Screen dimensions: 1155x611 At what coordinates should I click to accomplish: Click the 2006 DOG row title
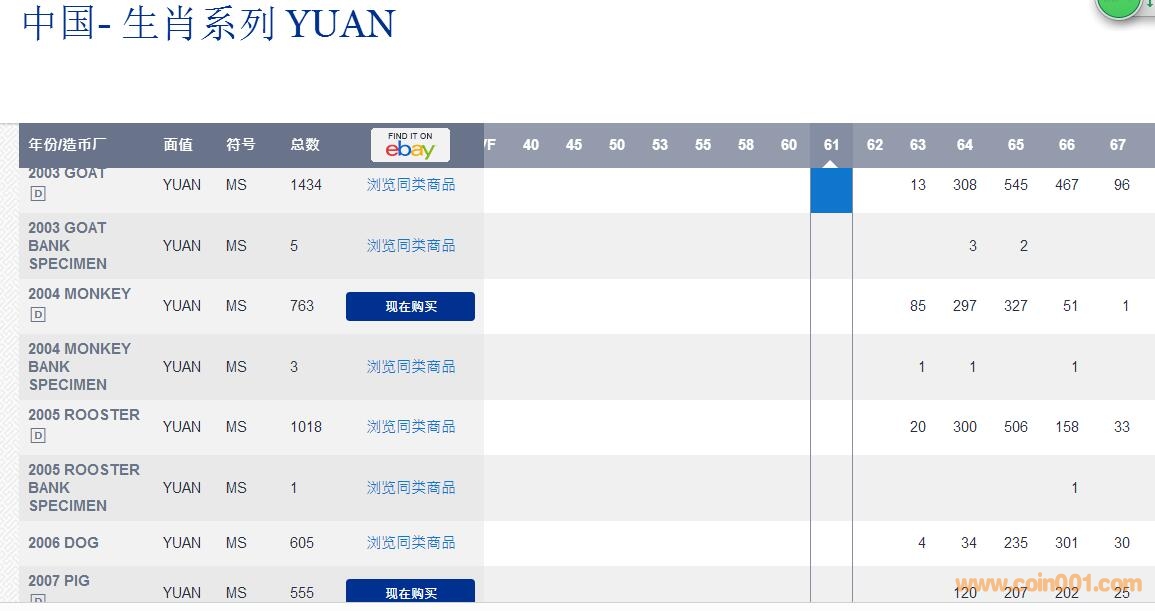63,543
